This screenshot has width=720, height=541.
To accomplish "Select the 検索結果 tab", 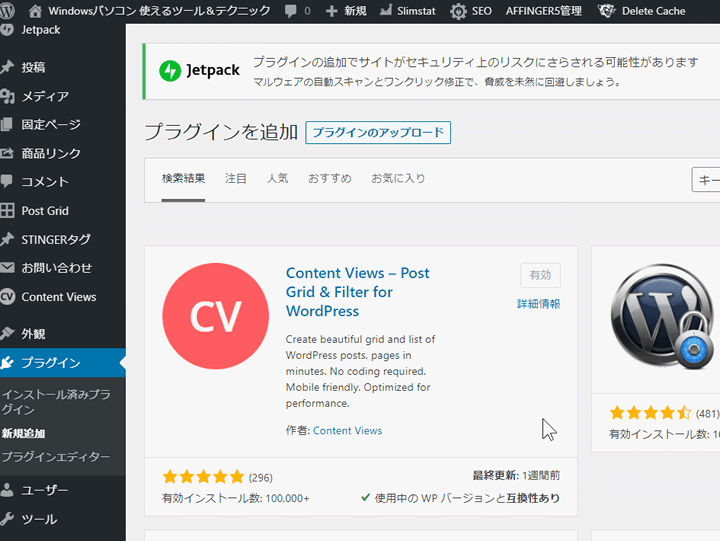I will point(183,178).
